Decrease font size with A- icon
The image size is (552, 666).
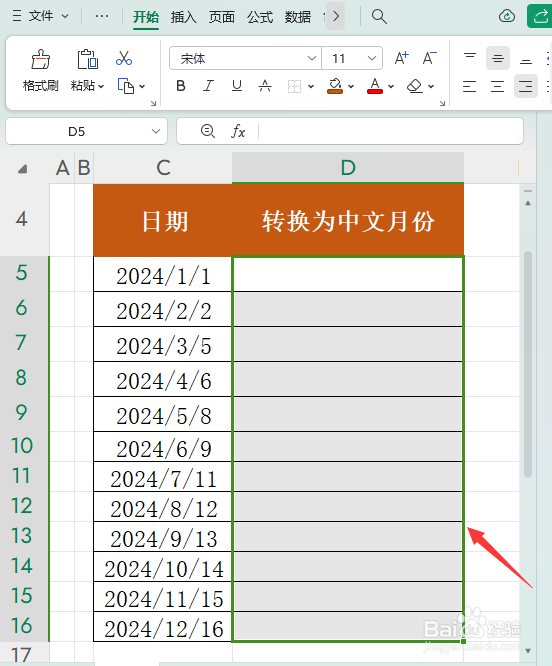pyautogui.click(x=429, y=58)
